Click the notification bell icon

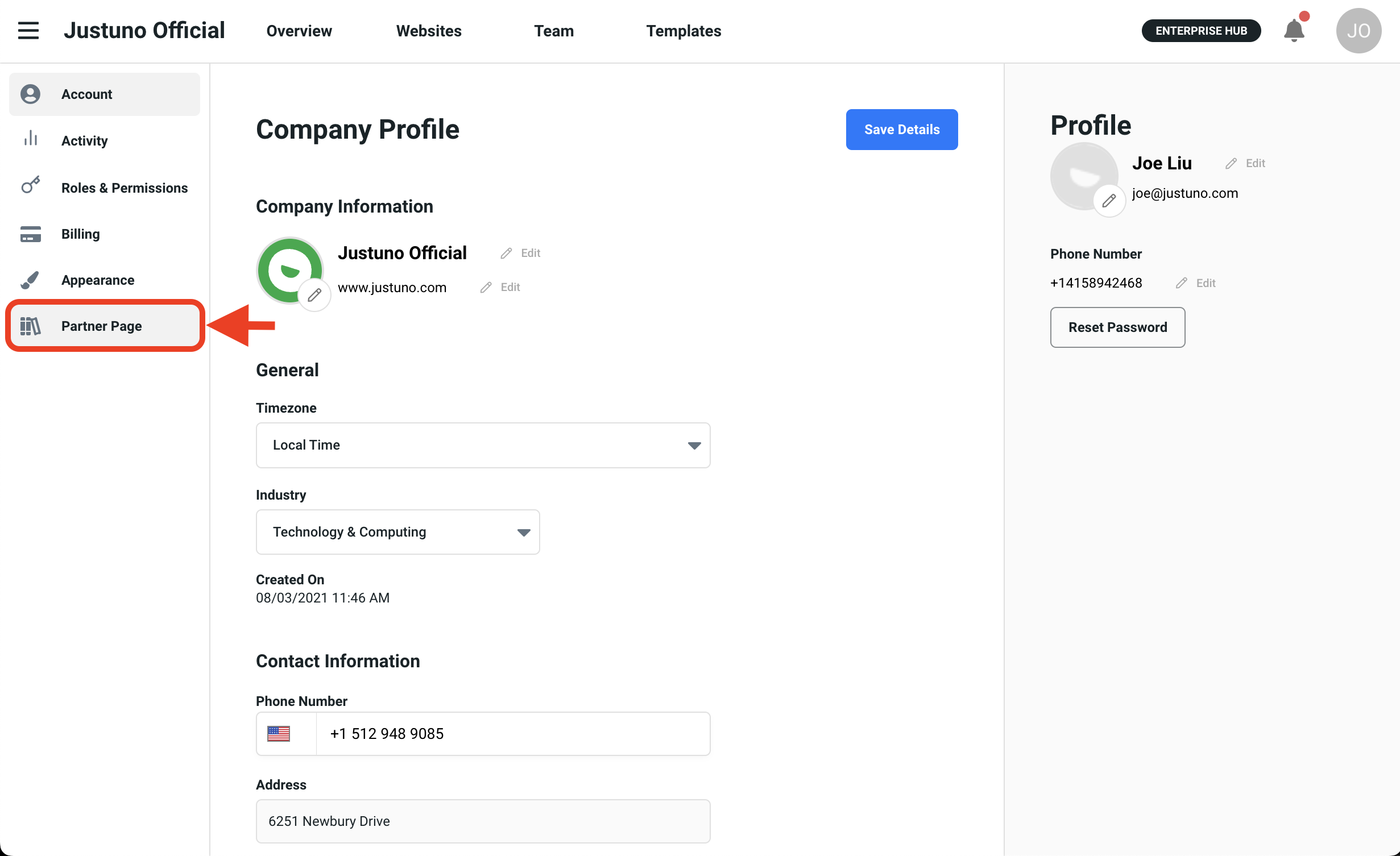coord(1294,31)
